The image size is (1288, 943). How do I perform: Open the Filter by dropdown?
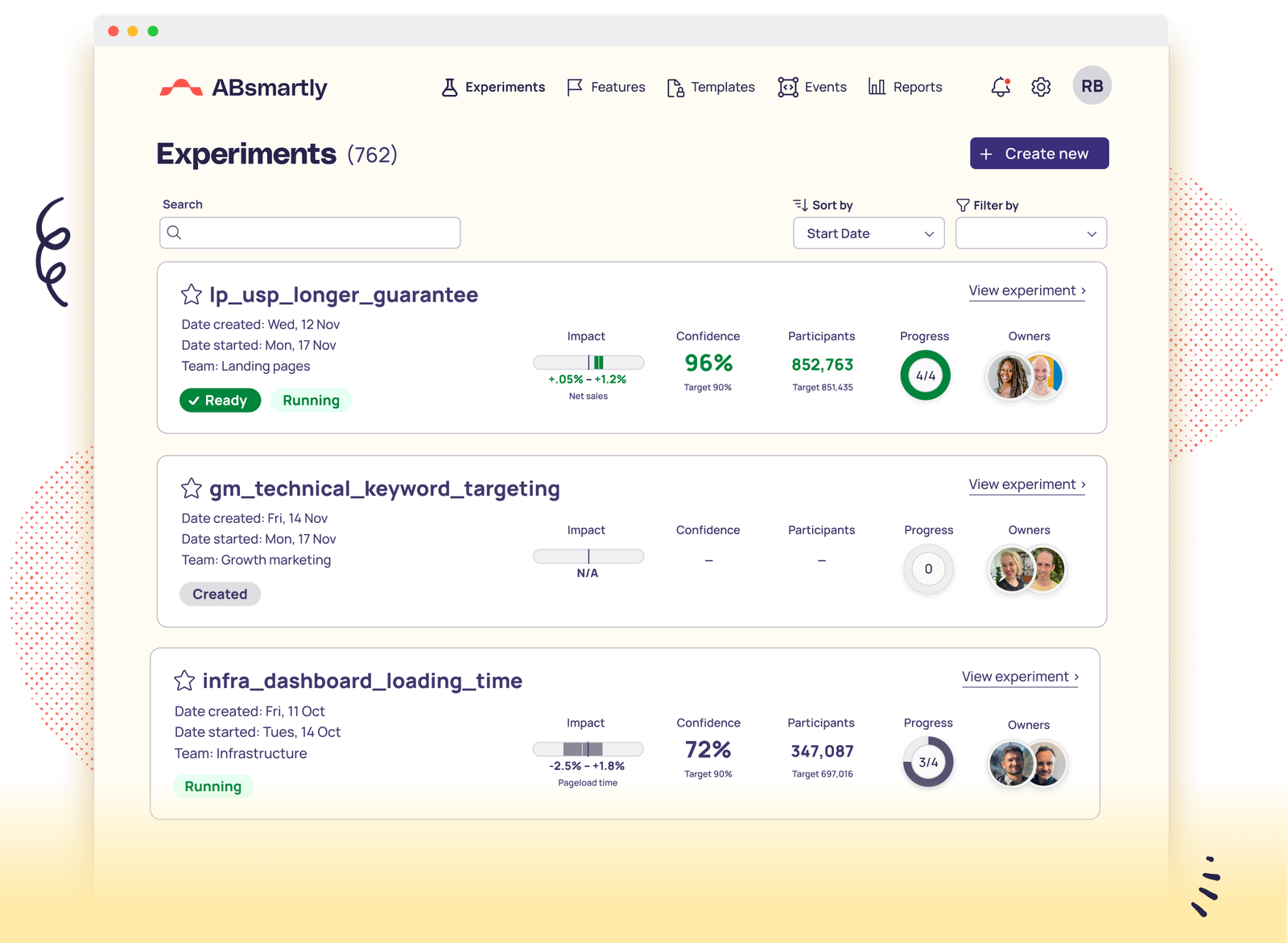click(1030, 234)
